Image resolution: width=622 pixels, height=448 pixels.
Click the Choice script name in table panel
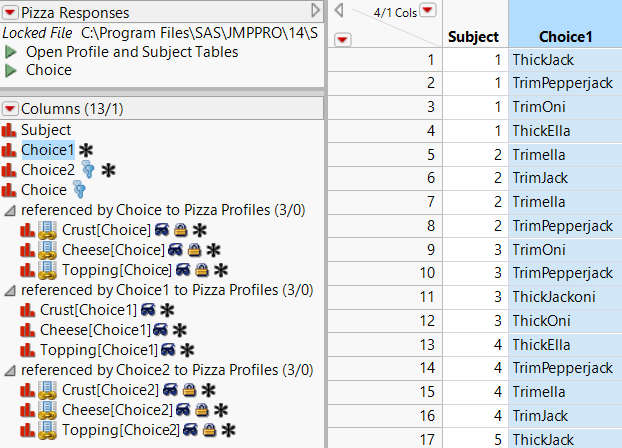[x=48, y=71]
